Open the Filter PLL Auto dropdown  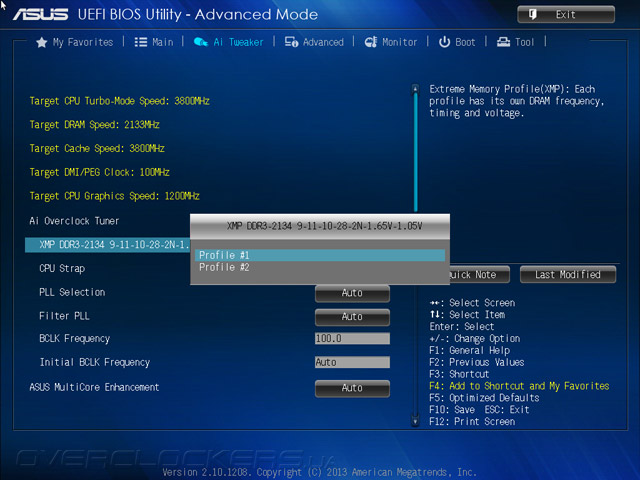pyautogui.click(x=352, y=317)
